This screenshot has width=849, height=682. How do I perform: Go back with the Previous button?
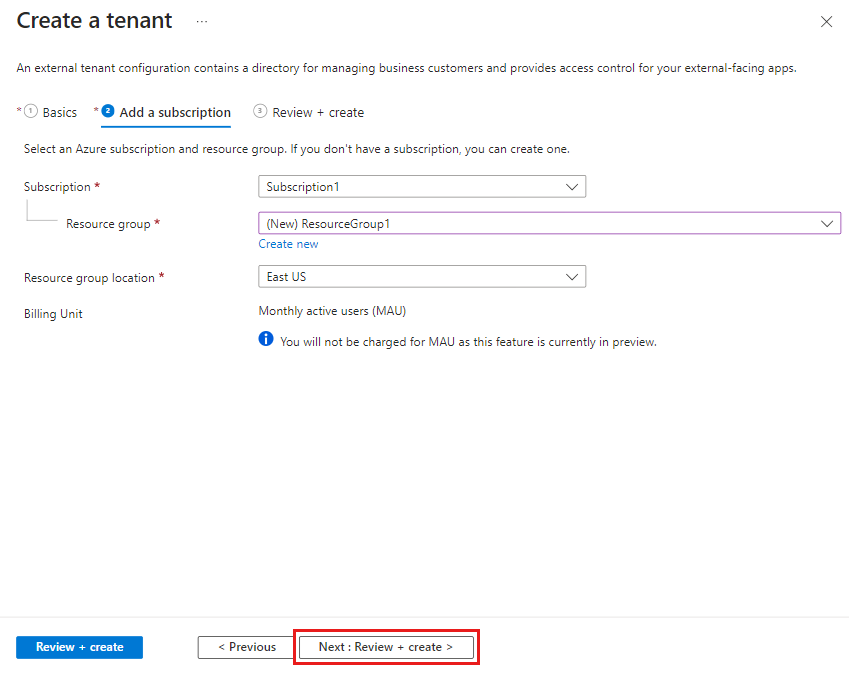pyautogui.click(x=247, y=647)
